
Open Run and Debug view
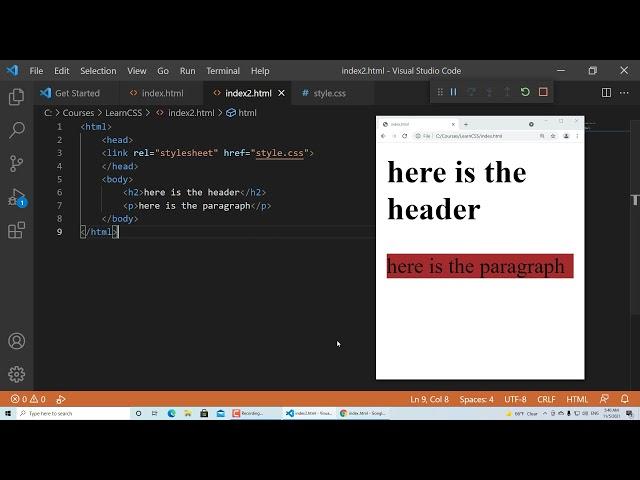pyautogui.click(x=16, y=197)
